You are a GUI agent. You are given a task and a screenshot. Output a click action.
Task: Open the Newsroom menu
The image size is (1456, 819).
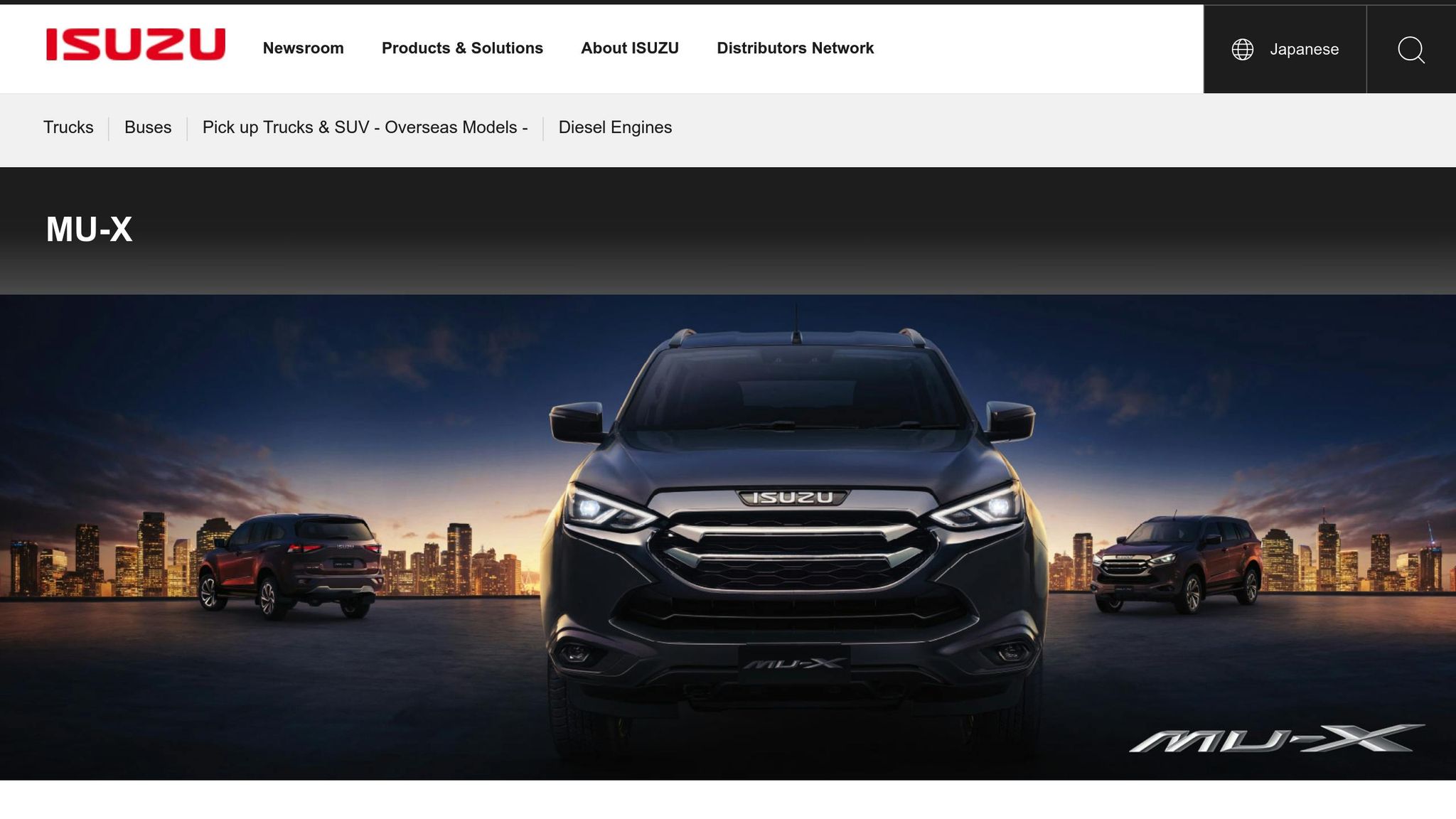pyautogui.click(x=303, y=48)
